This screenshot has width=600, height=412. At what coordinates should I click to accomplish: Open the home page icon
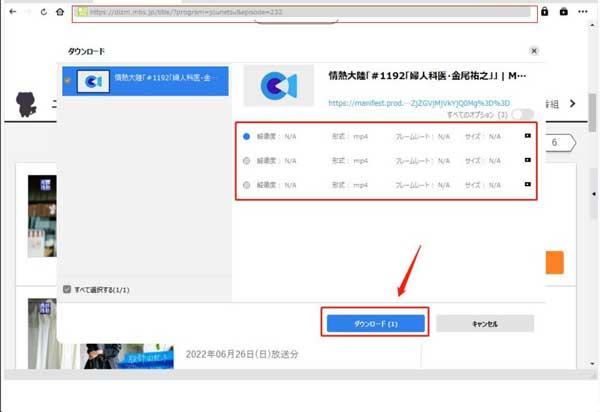pos(60,12)
